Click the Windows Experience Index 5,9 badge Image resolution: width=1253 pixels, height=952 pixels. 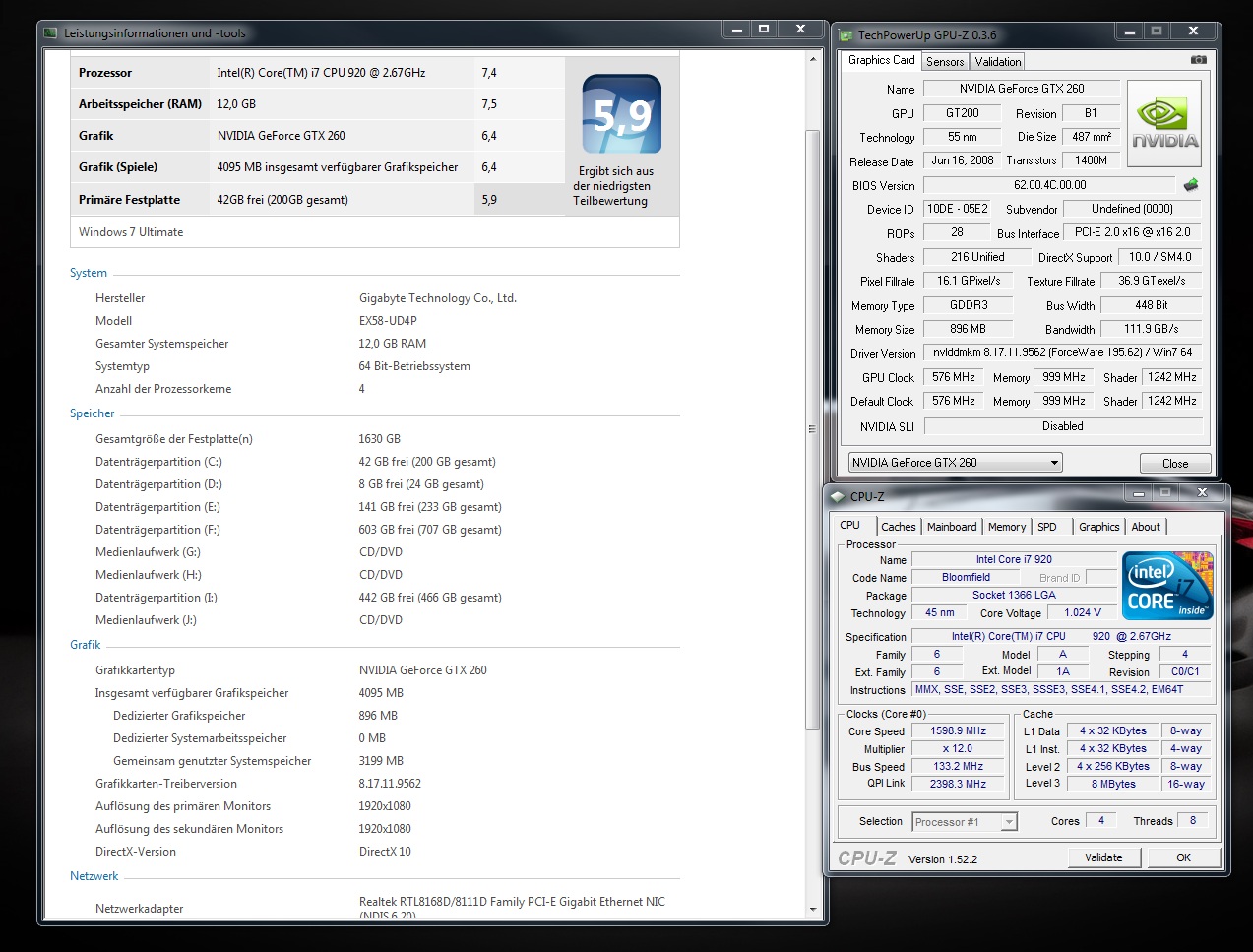(x=621, y=114)
